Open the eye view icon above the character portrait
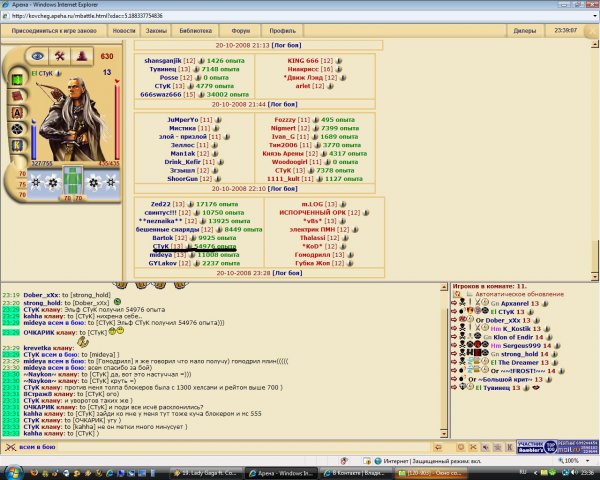This screenshot has width=600, height=480. (38, 57)
